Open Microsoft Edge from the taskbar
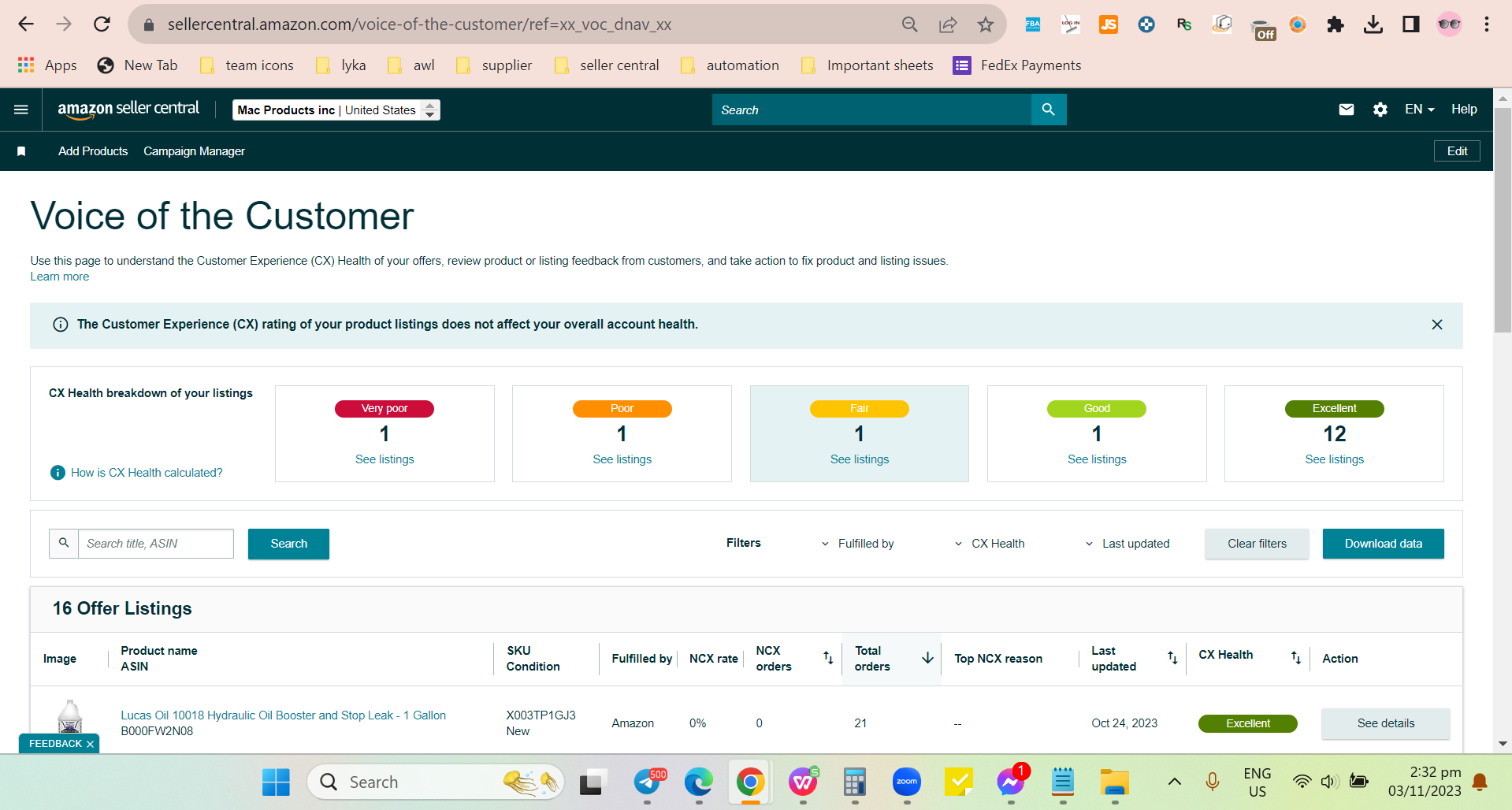The image size is (1512, 810). pyautogui.click(x=699, y=782)
